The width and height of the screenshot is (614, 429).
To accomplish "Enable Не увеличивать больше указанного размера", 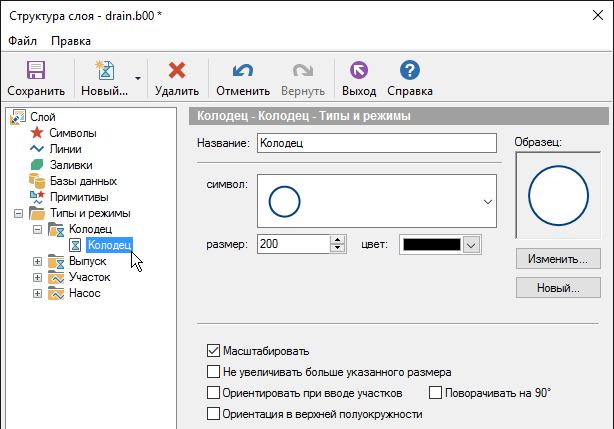I will click(x=213, y=372).
